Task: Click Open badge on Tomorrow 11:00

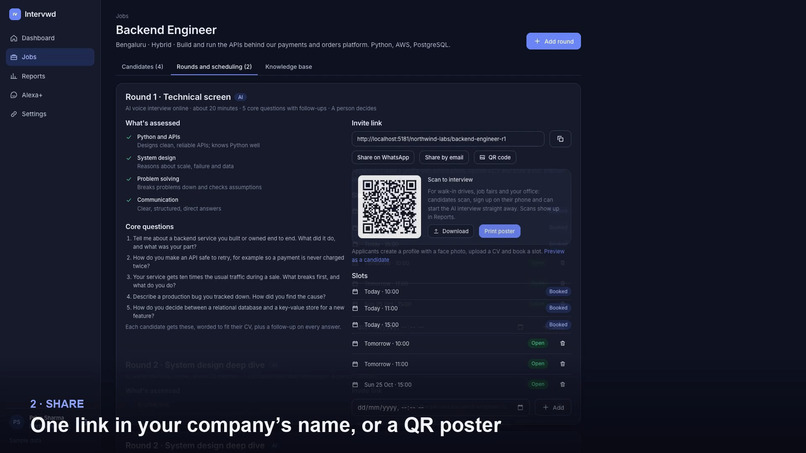Action: coord(538,364)
